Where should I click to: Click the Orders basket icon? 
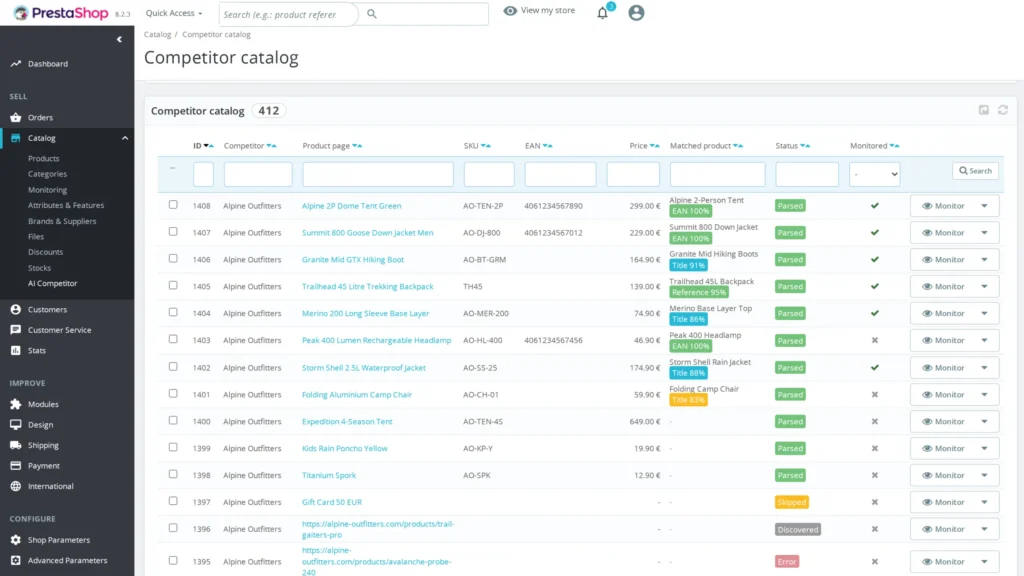(x=16, y=118)
